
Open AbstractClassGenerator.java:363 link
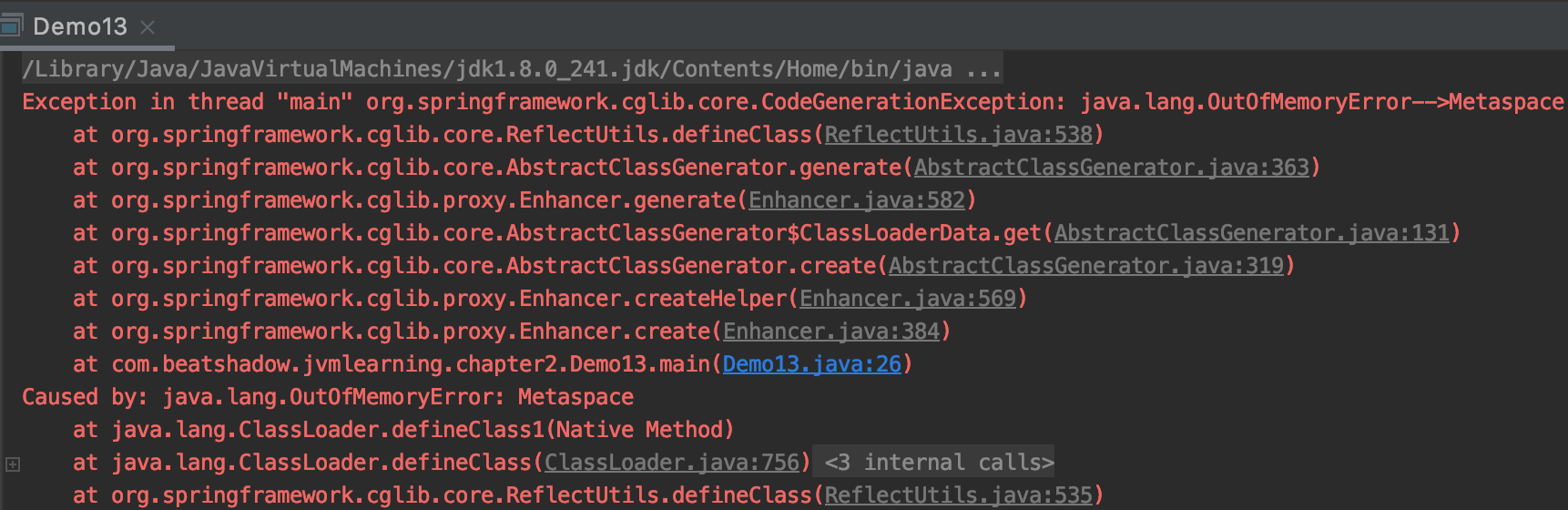[x=1112, y=168]
